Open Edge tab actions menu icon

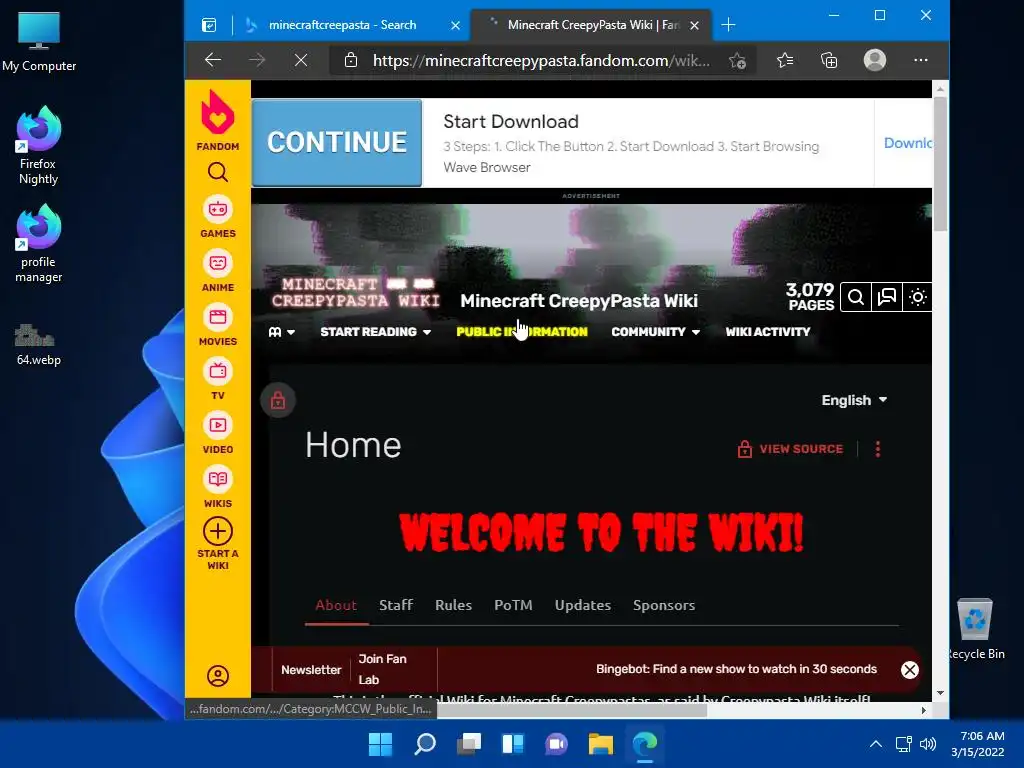pos(209,25)
